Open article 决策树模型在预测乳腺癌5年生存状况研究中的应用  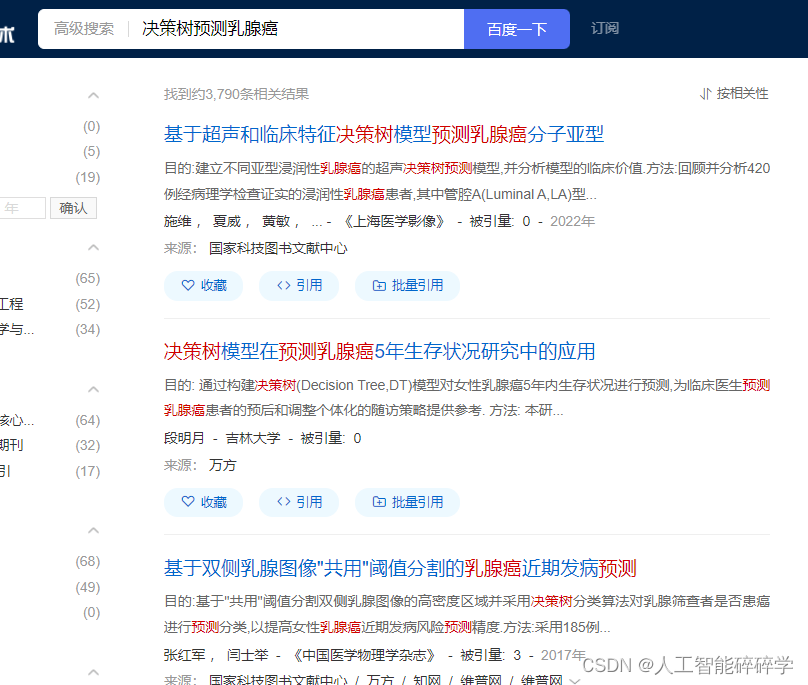coord(380,352)
